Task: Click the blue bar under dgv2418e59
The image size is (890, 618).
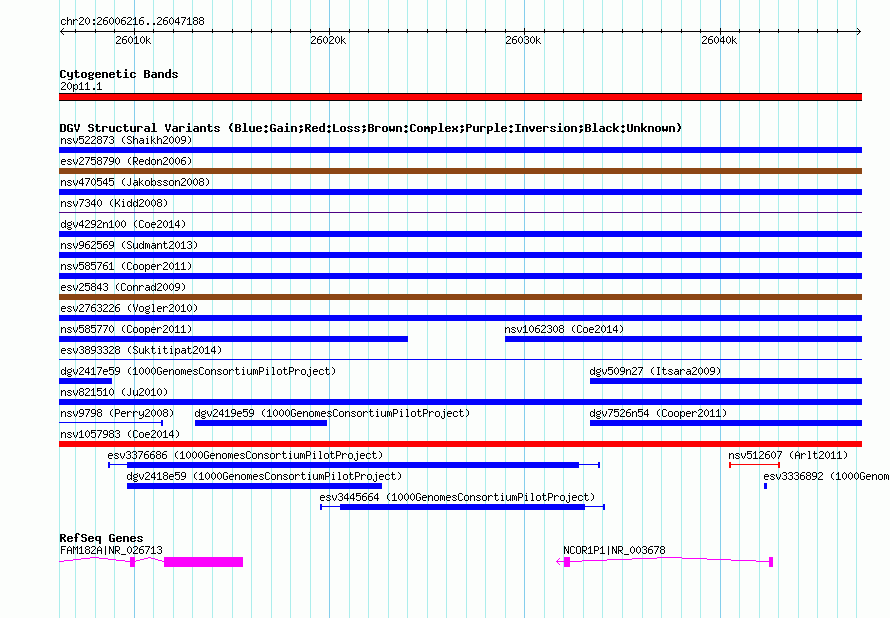Action: [254, 486]
